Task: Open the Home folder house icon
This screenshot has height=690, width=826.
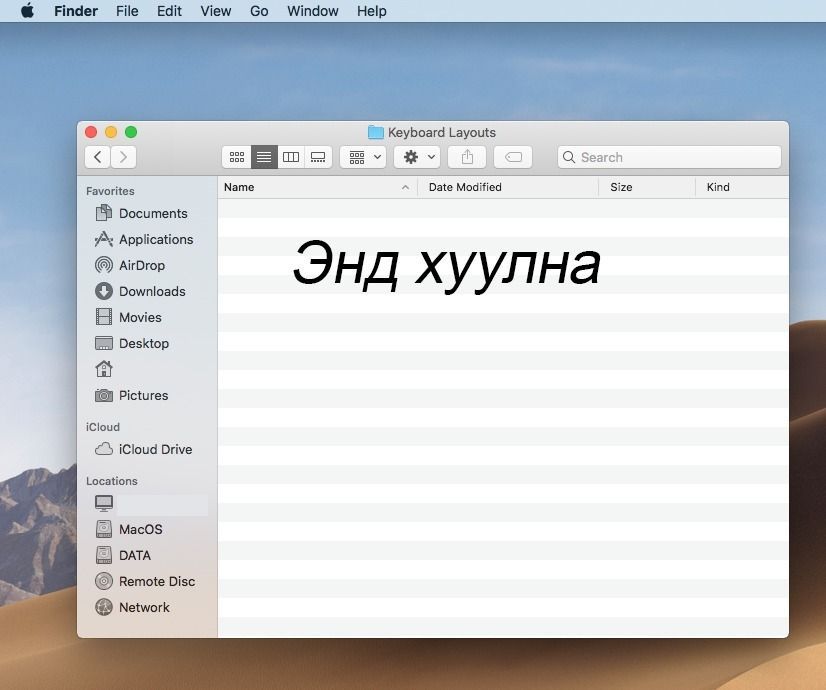Action: coord(104,369)
